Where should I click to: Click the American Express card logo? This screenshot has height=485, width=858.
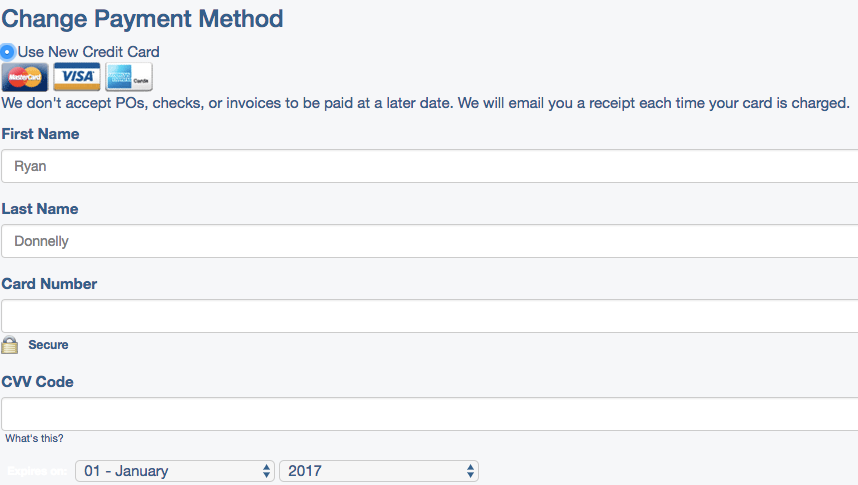point(129,77)
